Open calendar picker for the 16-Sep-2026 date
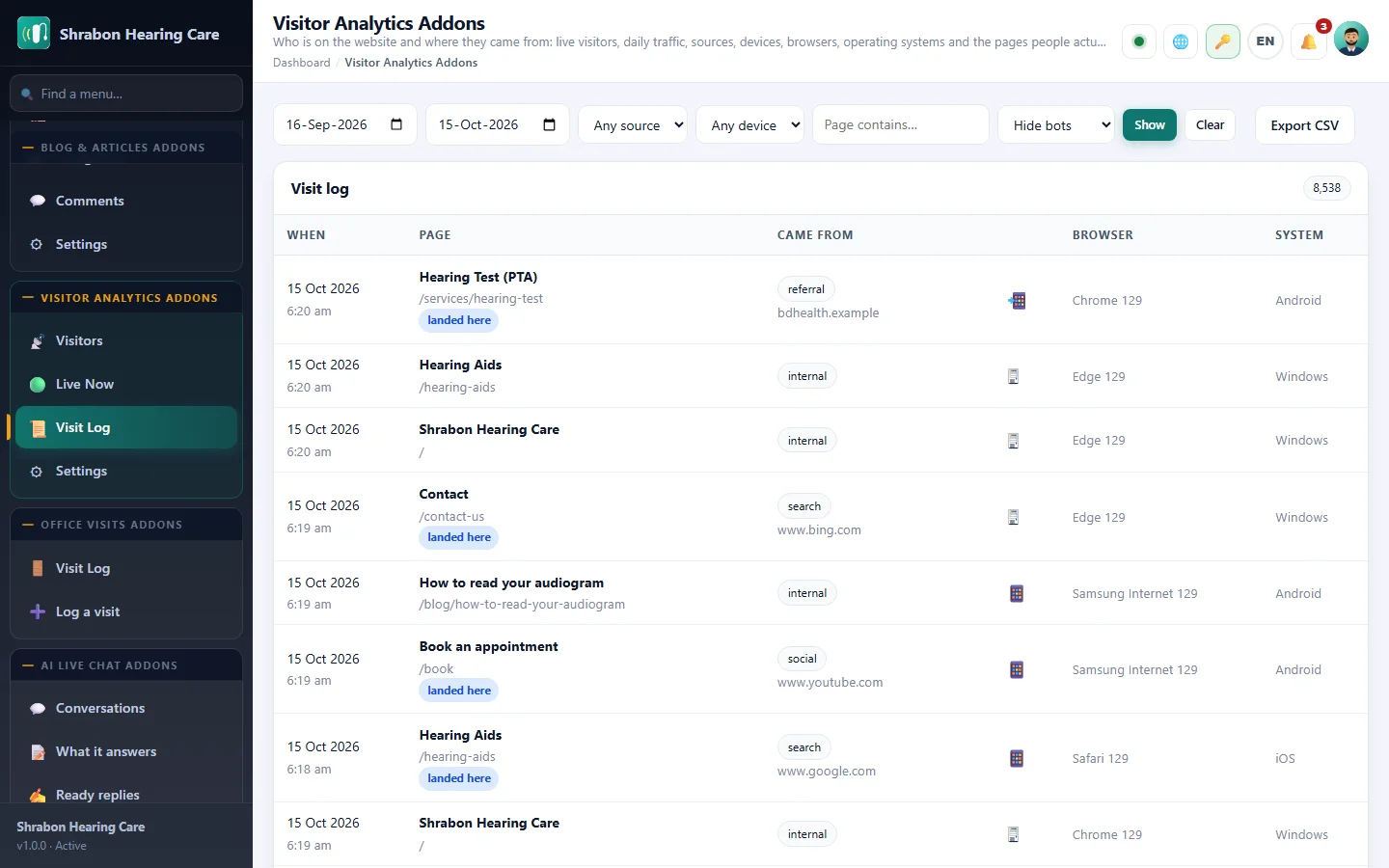The image size is (1389, 868). pos(396,124)
